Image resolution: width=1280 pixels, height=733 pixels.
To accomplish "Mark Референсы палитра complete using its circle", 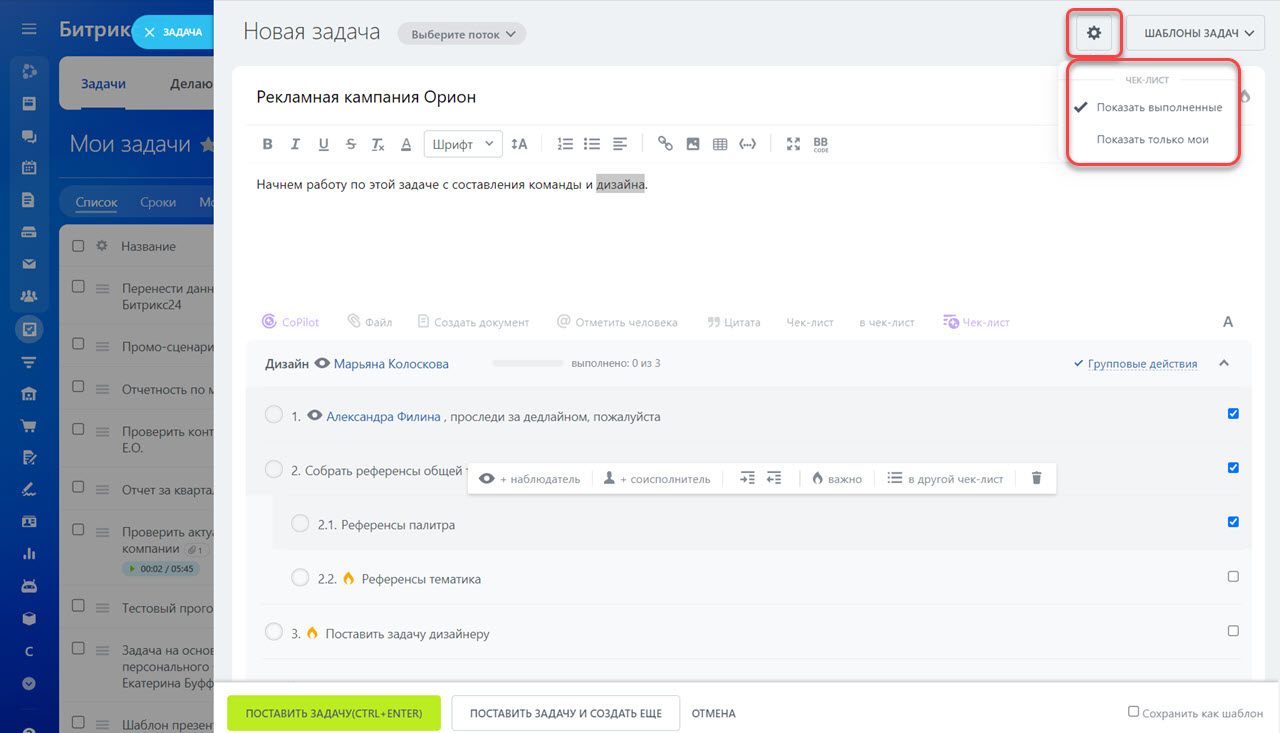I will coord(300,523).
